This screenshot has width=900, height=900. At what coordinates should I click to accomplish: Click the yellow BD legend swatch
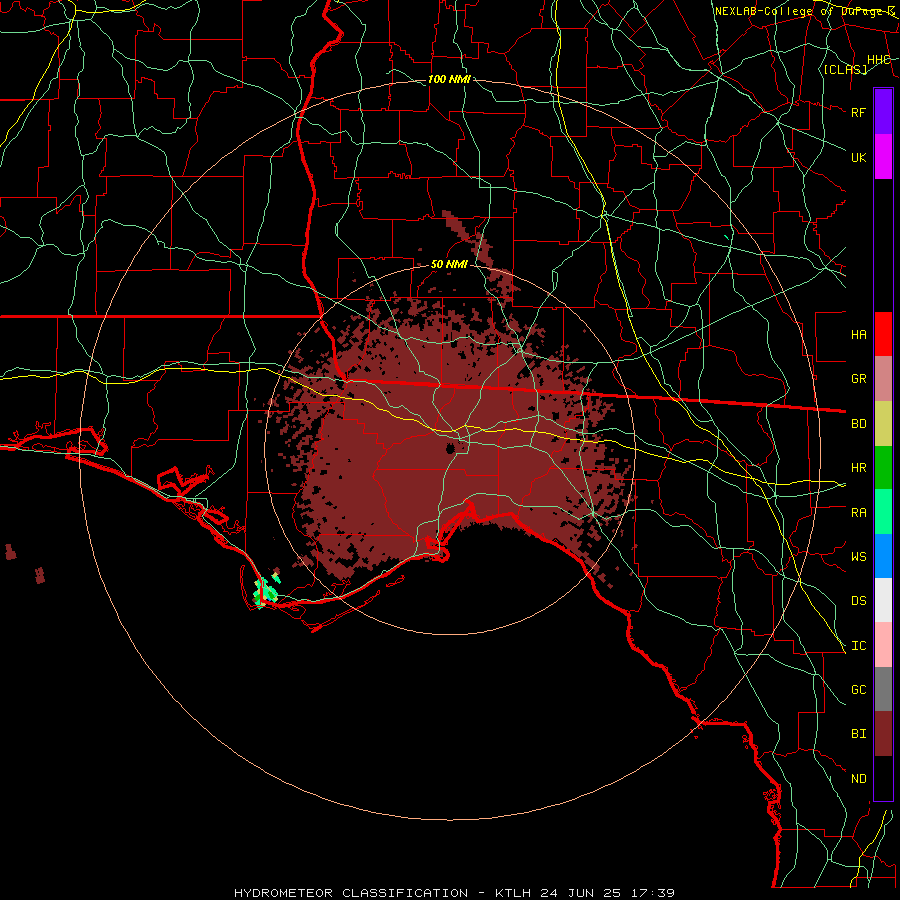click(883, 423)
